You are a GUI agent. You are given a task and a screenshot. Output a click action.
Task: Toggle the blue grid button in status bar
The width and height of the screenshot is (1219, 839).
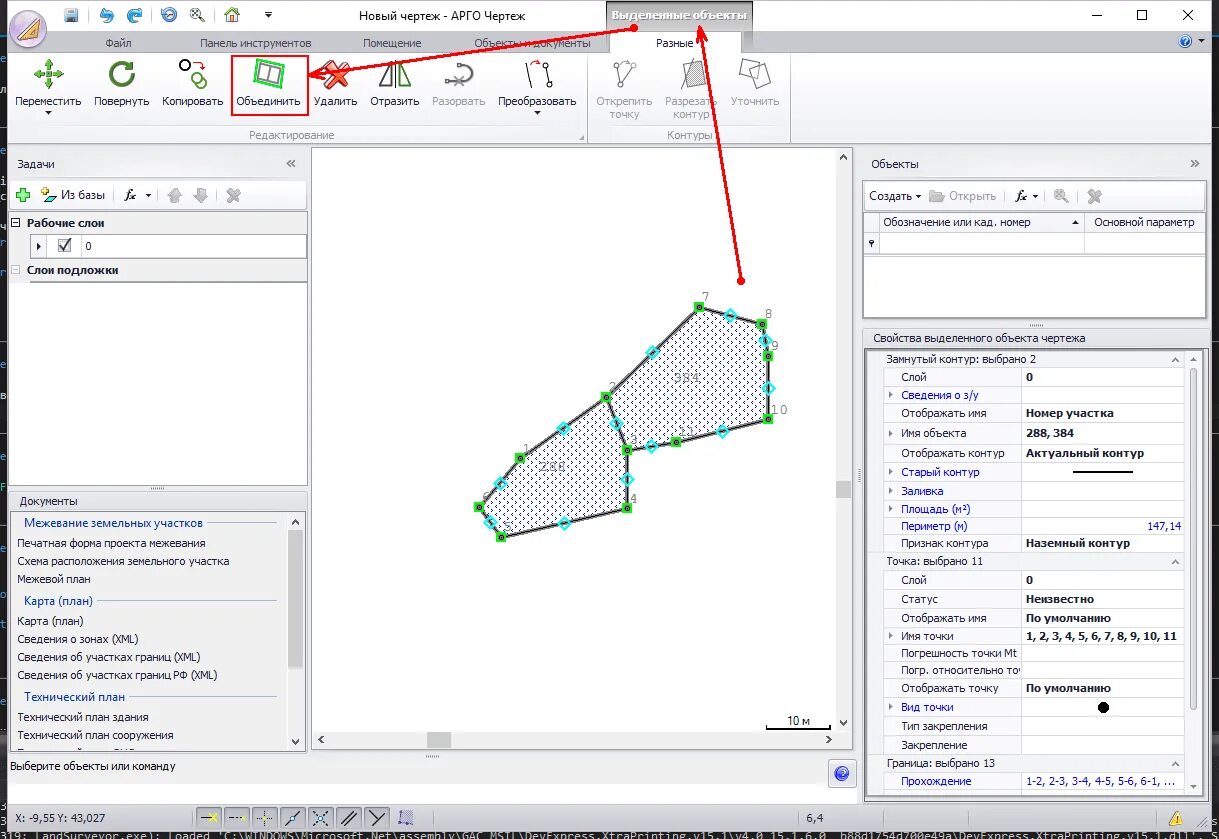406,818
